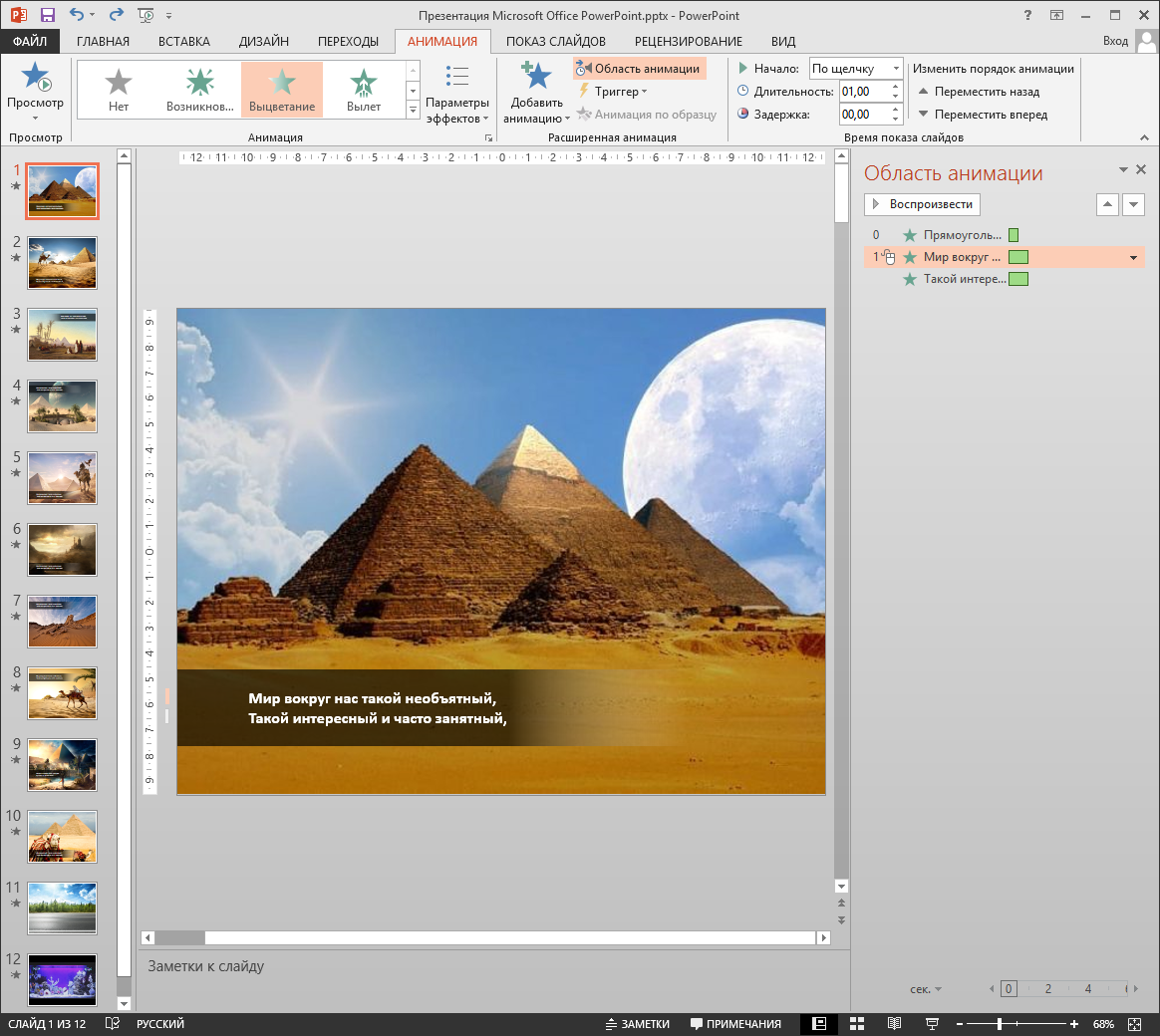Click move-up arrow in animation pane
Screen dimensions: 1160x1036
click(1107, 204)
